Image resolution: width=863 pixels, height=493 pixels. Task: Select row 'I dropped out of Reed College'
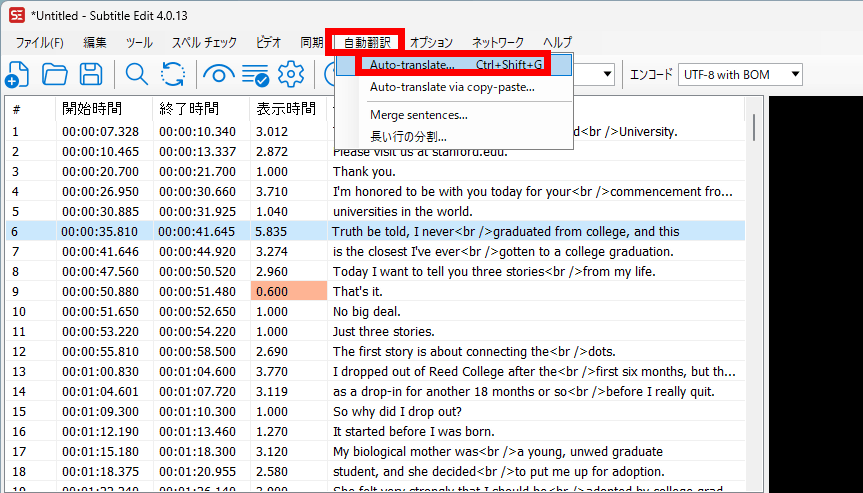(x=375, y=371)
